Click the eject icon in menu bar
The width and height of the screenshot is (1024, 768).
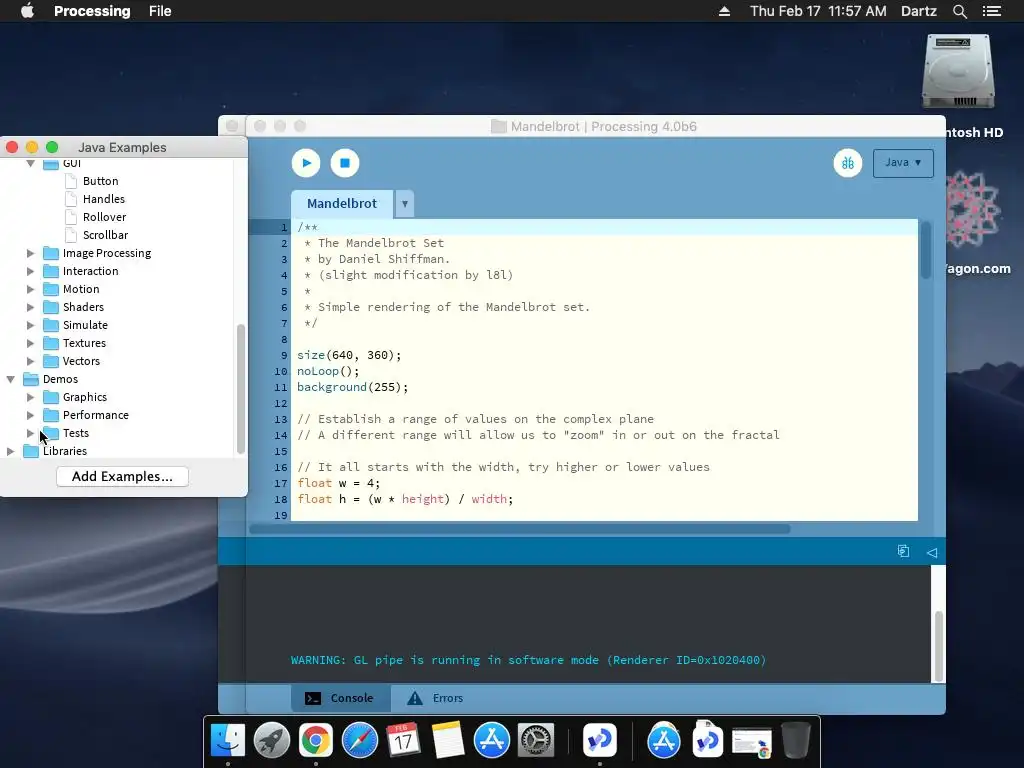[x=724, y=11]
